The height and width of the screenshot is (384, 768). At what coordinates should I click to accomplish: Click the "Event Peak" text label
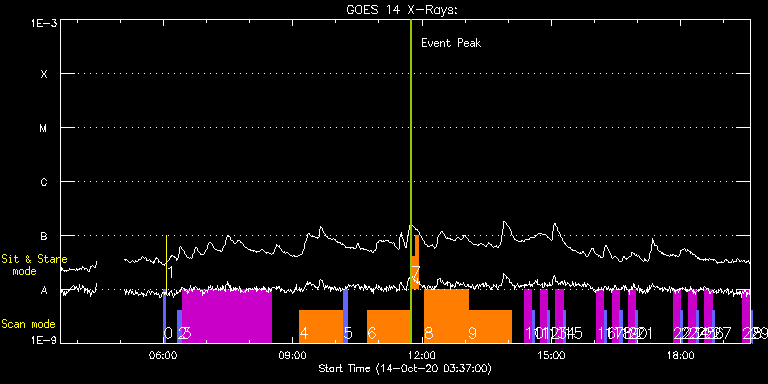point(451,43)
